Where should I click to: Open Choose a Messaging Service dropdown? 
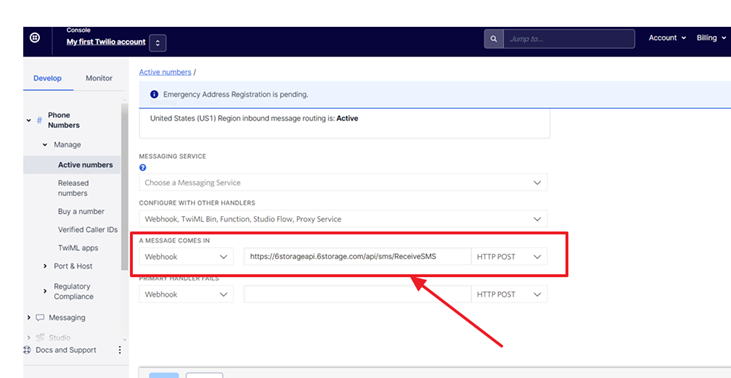pos(343,183)
